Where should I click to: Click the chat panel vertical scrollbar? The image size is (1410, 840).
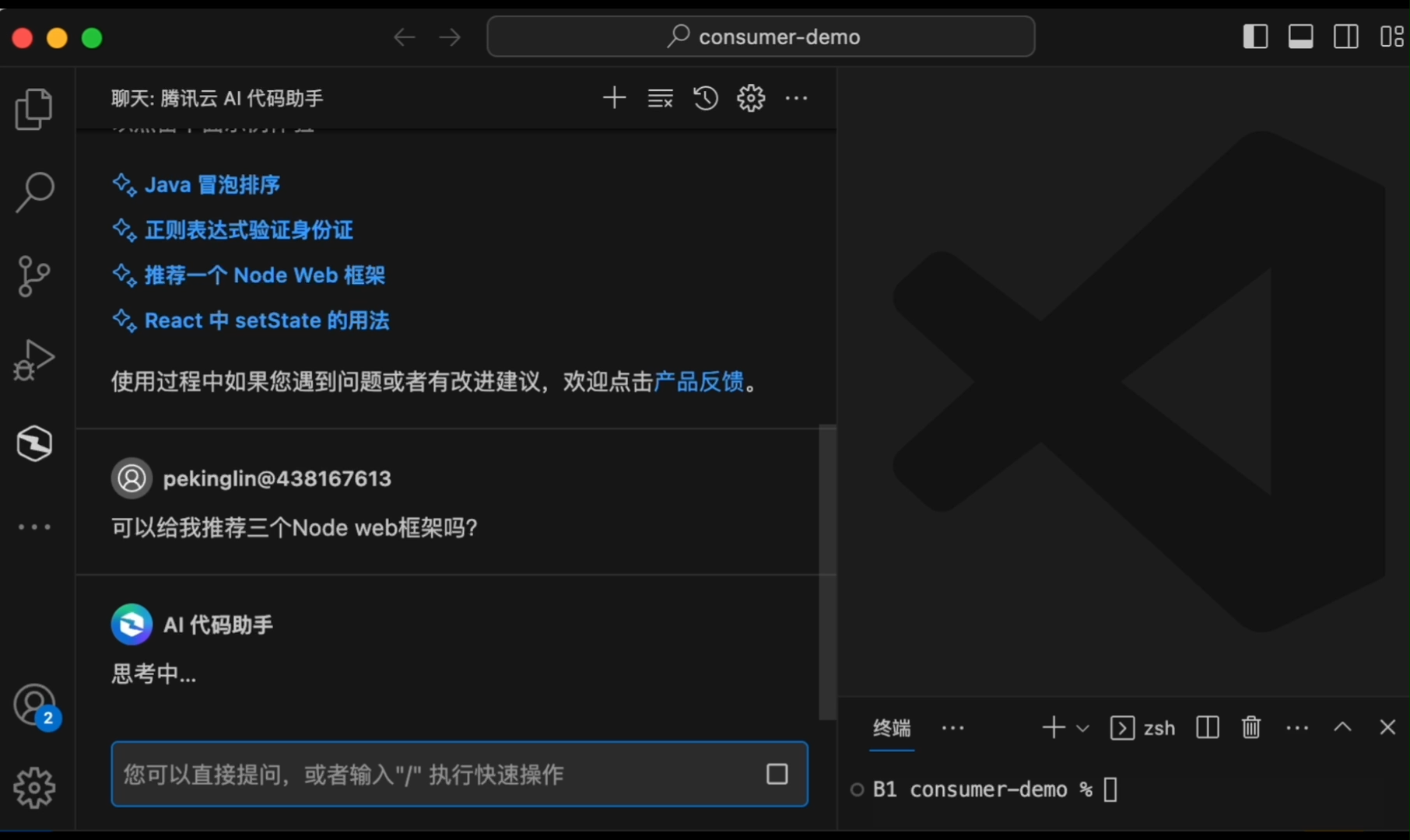pos(827,572)
